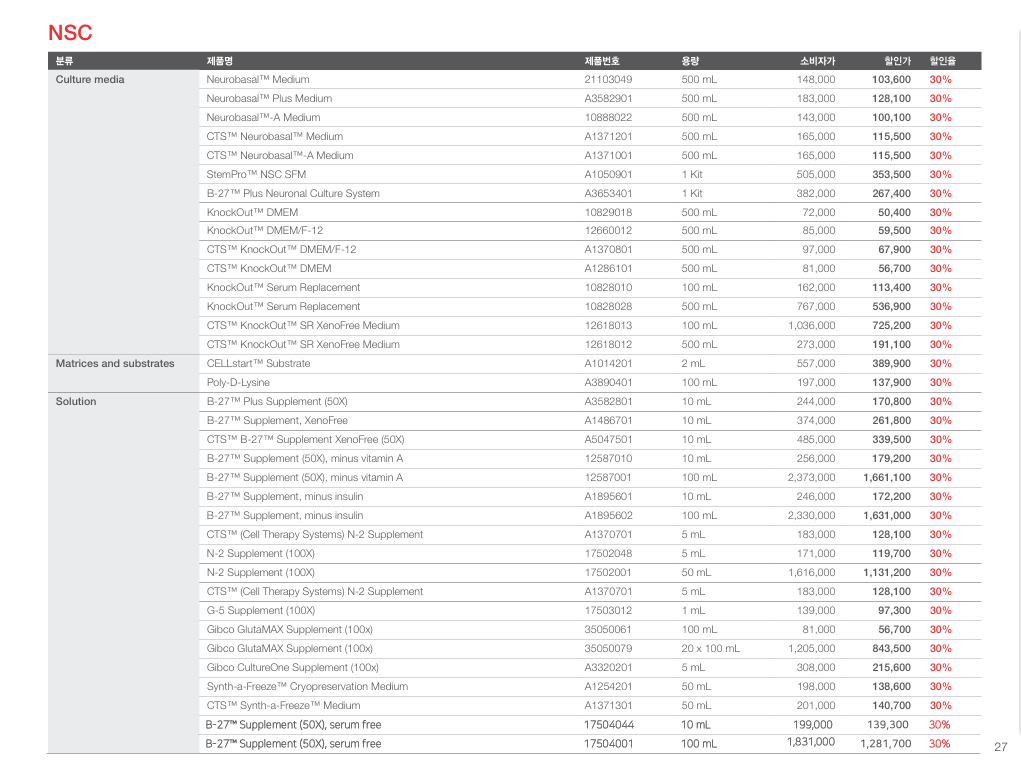Select G-5 Supplement (100X) product

pyautogui.click(x=260, y=611)
